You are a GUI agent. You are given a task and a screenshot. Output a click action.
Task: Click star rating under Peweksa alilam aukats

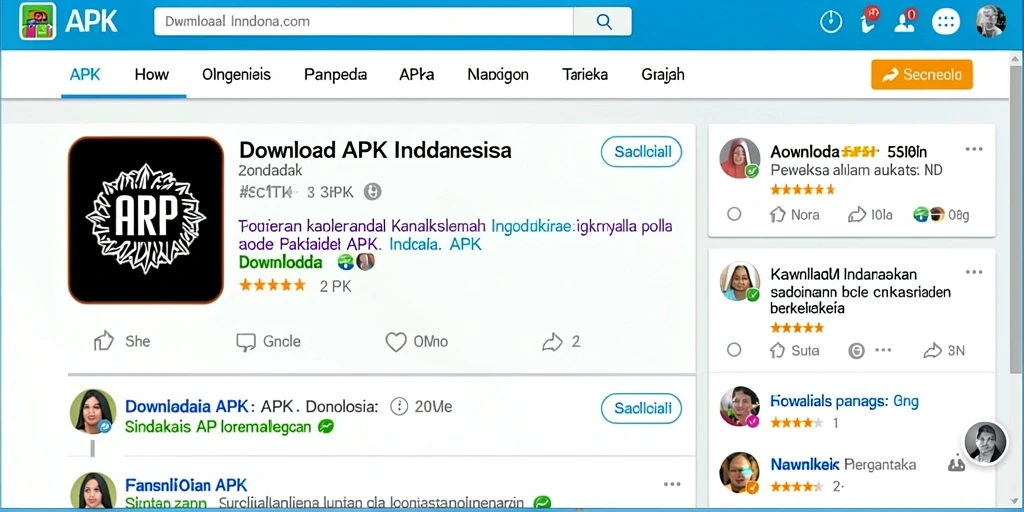click(x=803, y=189)
